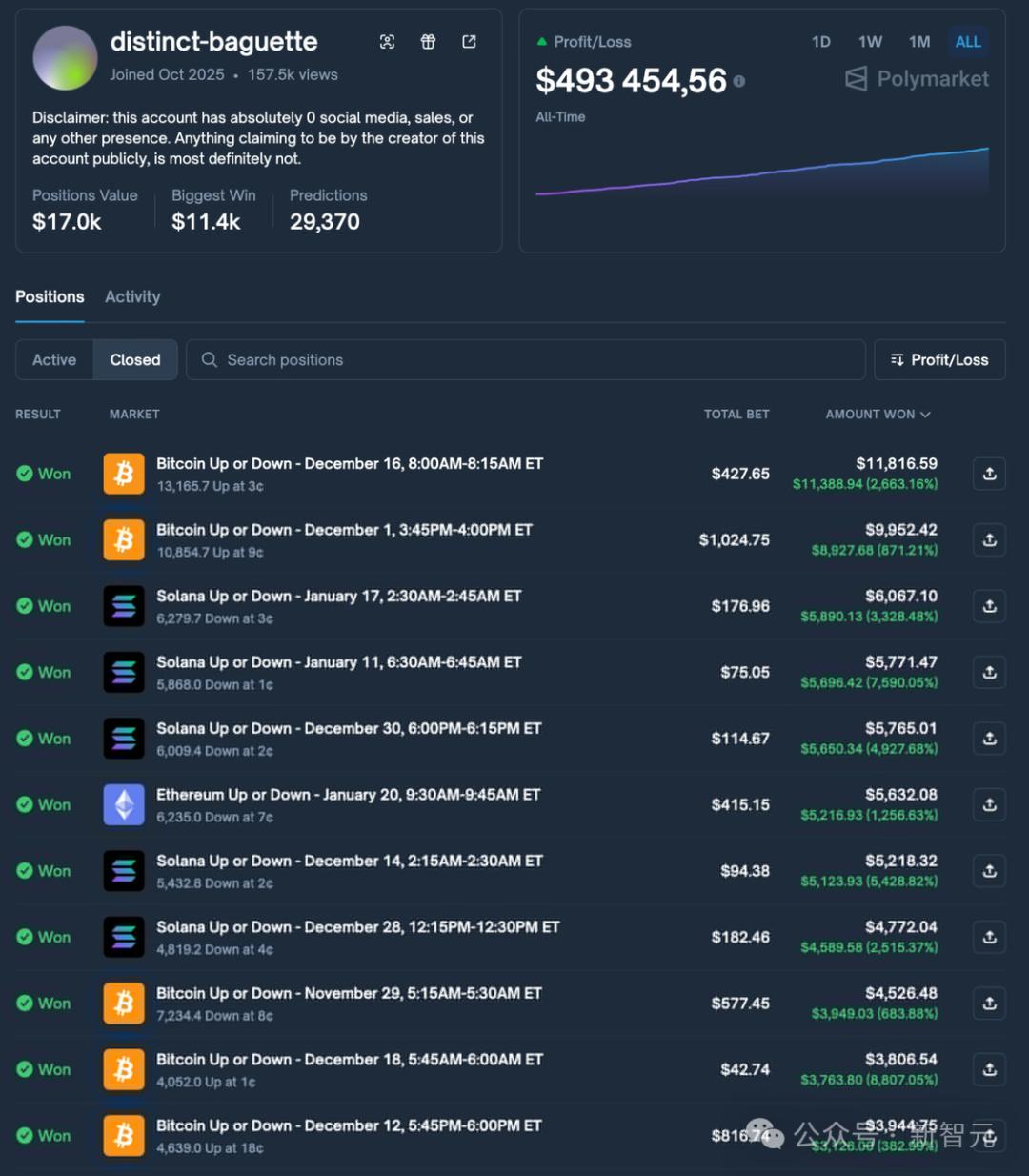The image size is (1029, 1176).
Task: Click Solana logo of December 14 market
Action: pos(124,871)
